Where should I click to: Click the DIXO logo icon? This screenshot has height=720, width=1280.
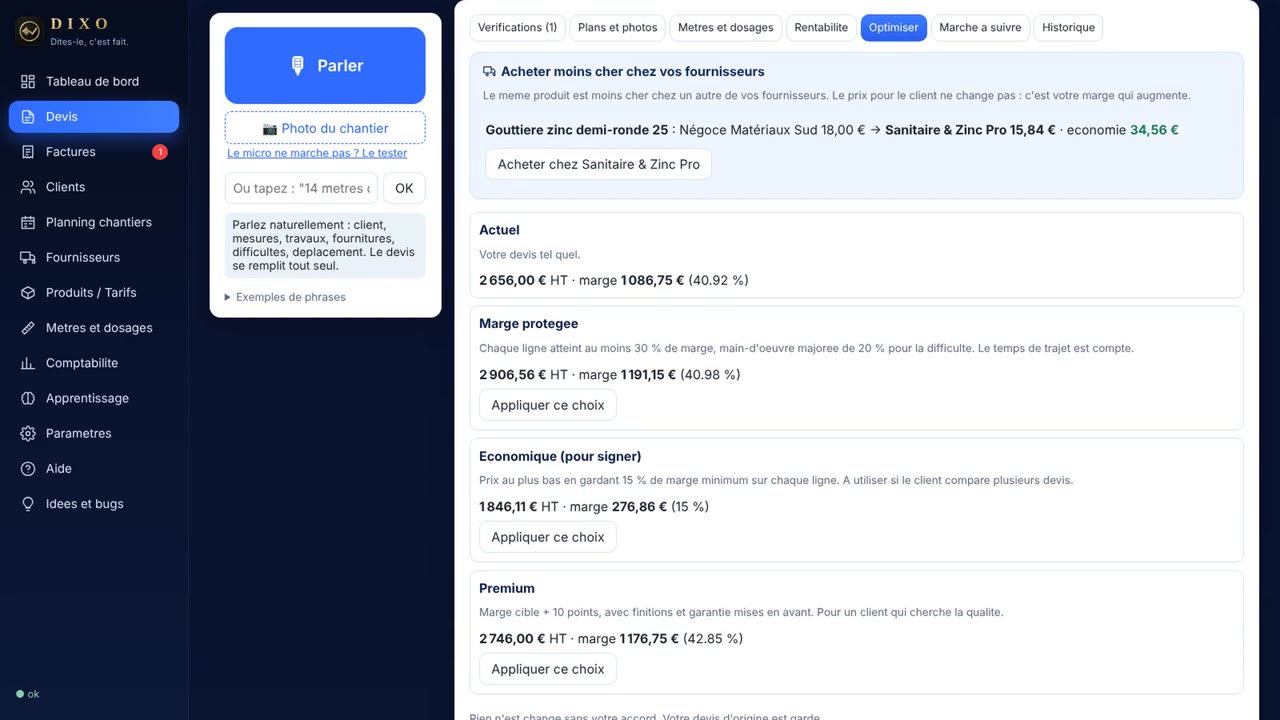point(29,31)
